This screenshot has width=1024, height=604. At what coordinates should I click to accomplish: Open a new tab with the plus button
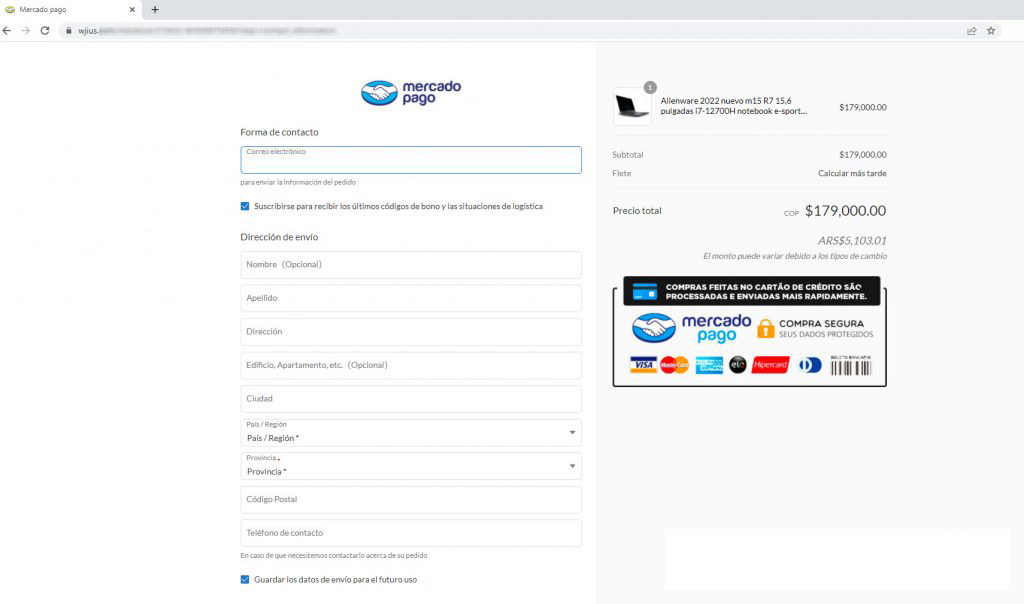click(155, 10)
